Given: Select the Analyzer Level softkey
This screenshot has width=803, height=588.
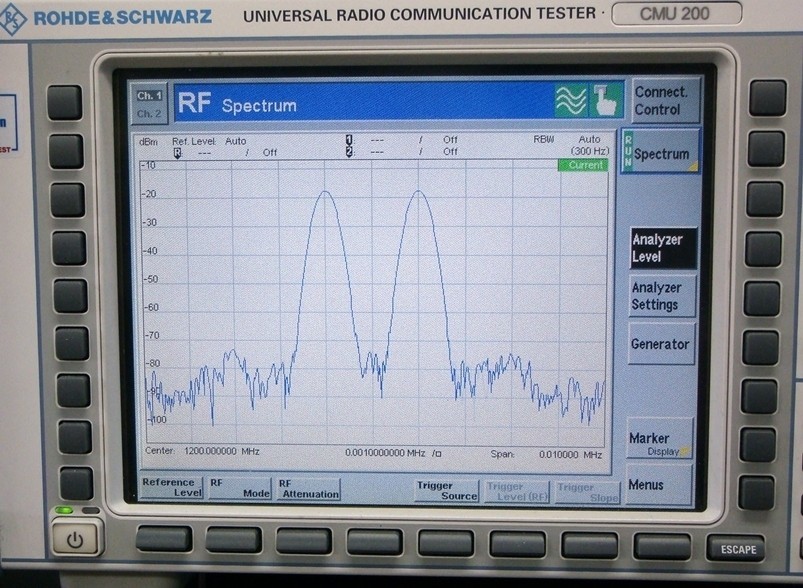Looking at the screenshot, I should [x=663, y=248].
